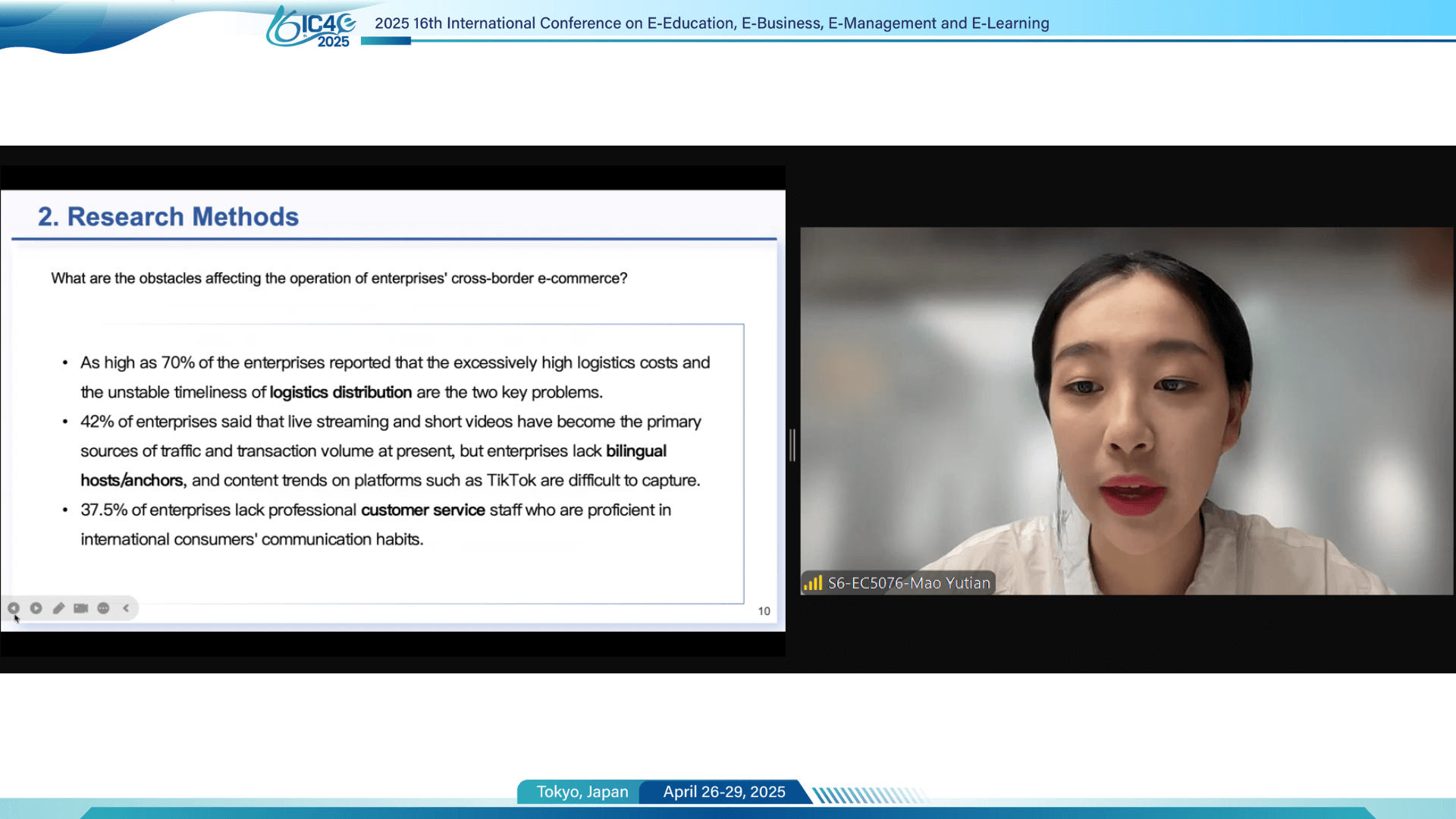Viewport: 1456px width, 819px height.
Task: Click the slide title '2. Research Methods'
Action: point(168,217)
